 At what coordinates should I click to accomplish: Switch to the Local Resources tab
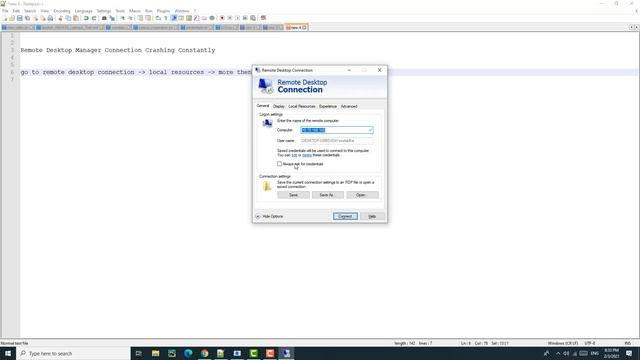302,106
